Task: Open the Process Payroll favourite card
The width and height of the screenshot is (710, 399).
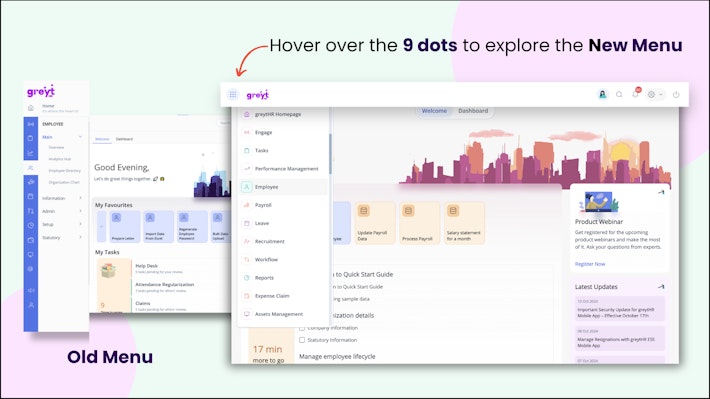Action: [419, 223]
